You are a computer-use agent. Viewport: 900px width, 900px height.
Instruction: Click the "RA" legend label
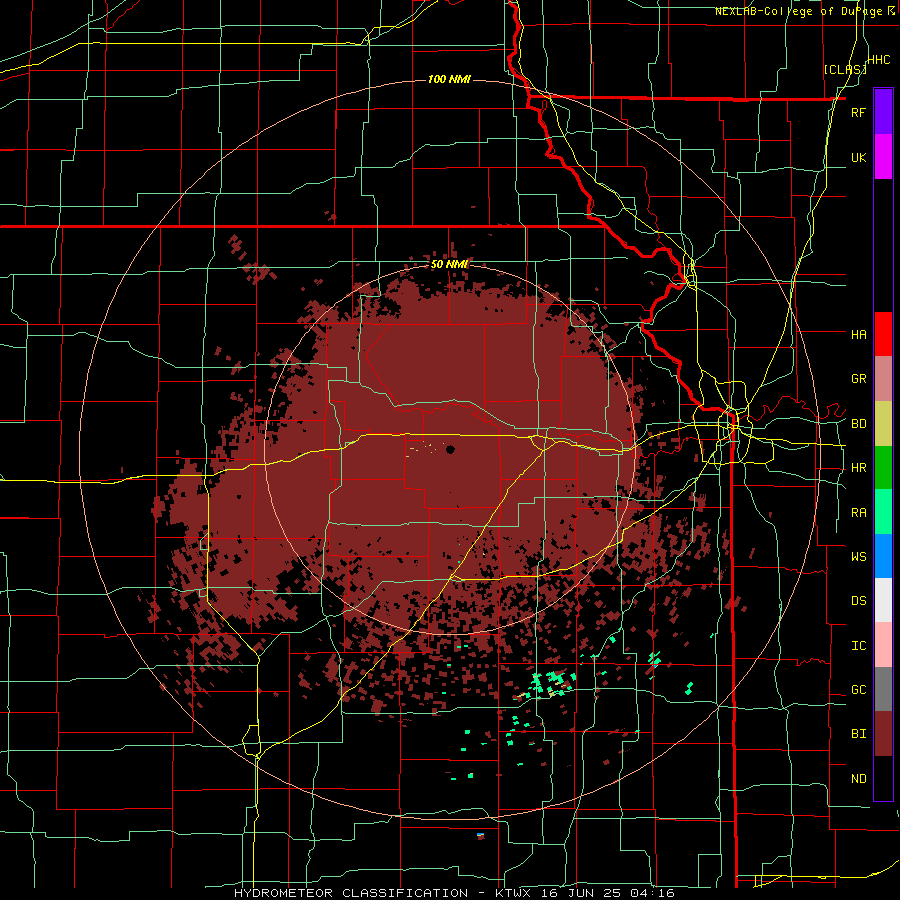tap(858, 513)
